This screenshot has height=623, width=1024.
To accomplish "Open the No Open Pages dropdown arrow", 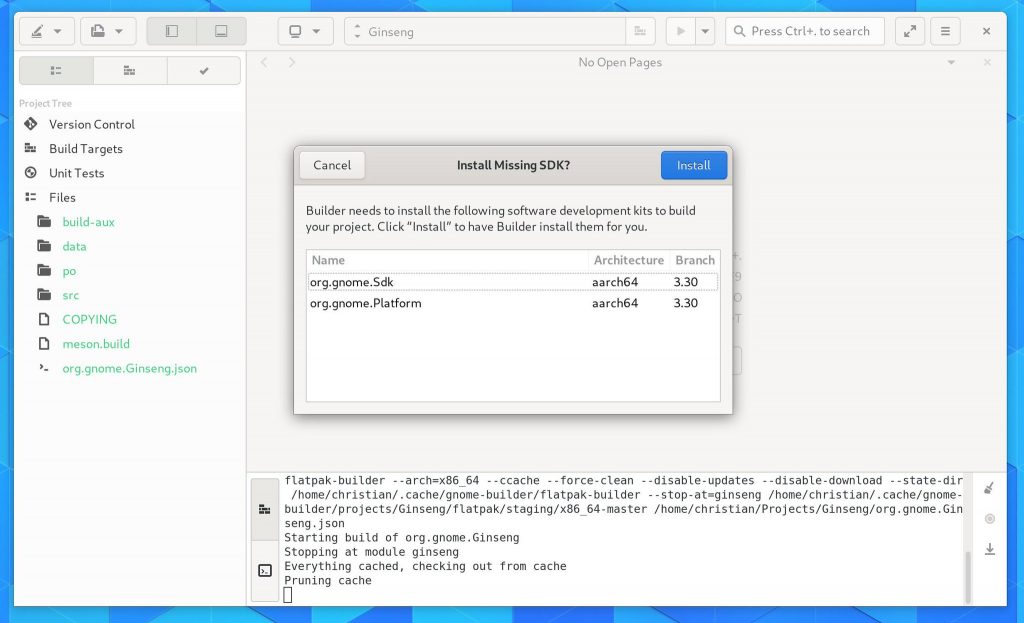I will [x=952, y=63].
